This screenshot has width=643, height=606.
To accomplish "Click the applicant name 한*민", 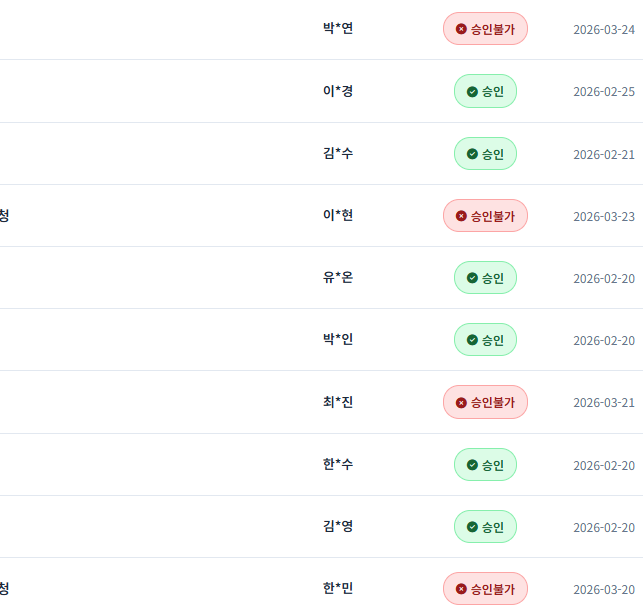I will [338, 588].
